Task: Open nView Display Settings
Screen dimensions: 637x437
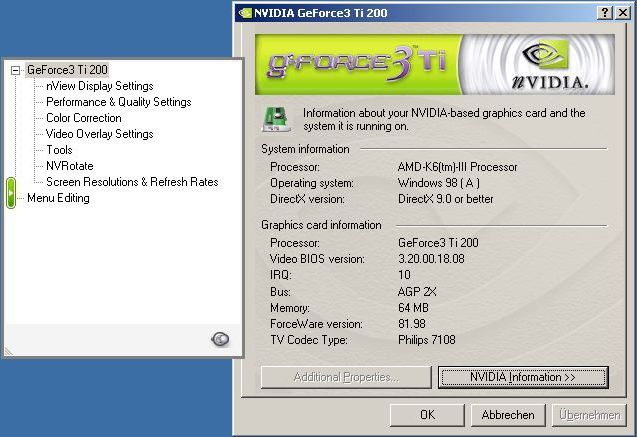Action: pyautogui.click(x=100, y=86)
